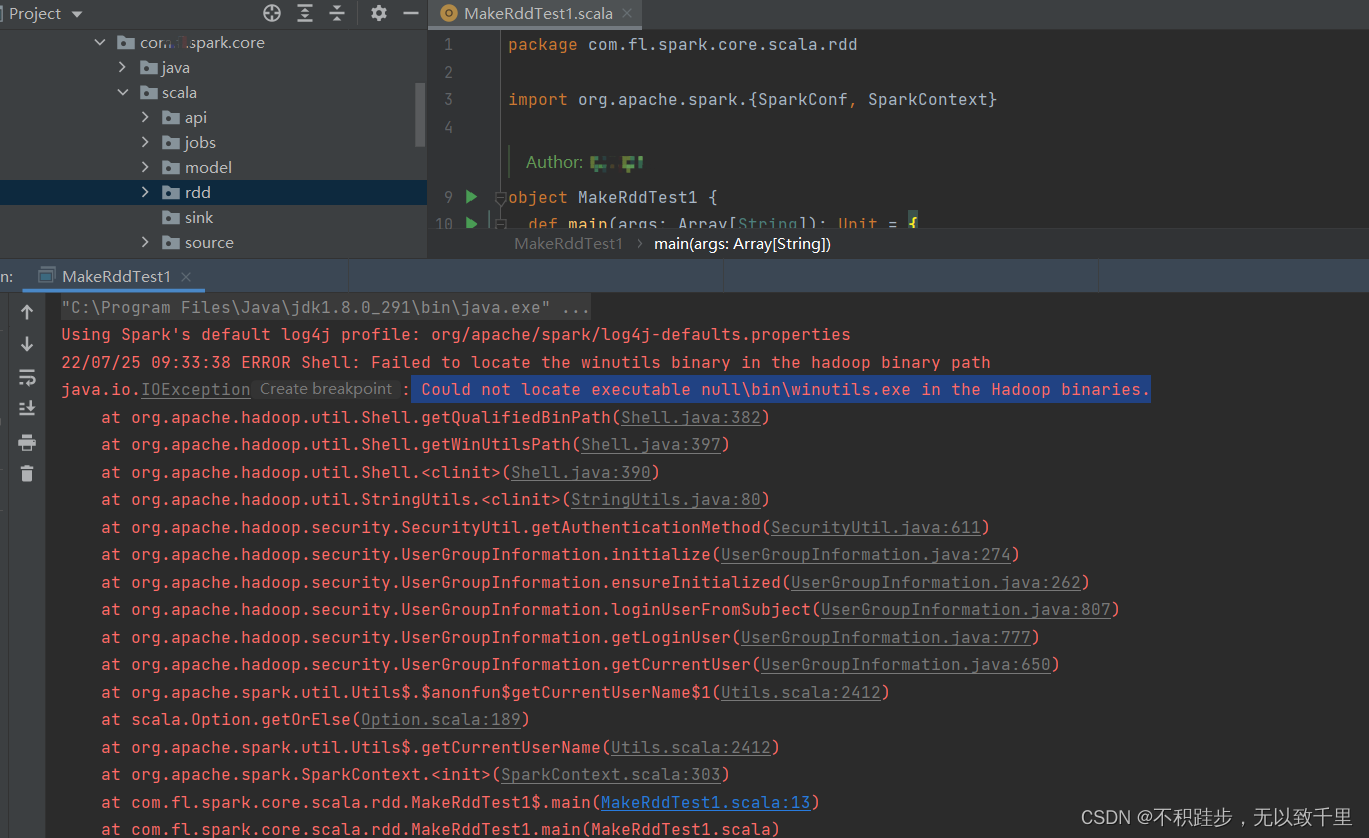1369x838 pixels.
Task: Open the Shell.java:397 link
Action: pyautogui.click(x=651, y=445)
